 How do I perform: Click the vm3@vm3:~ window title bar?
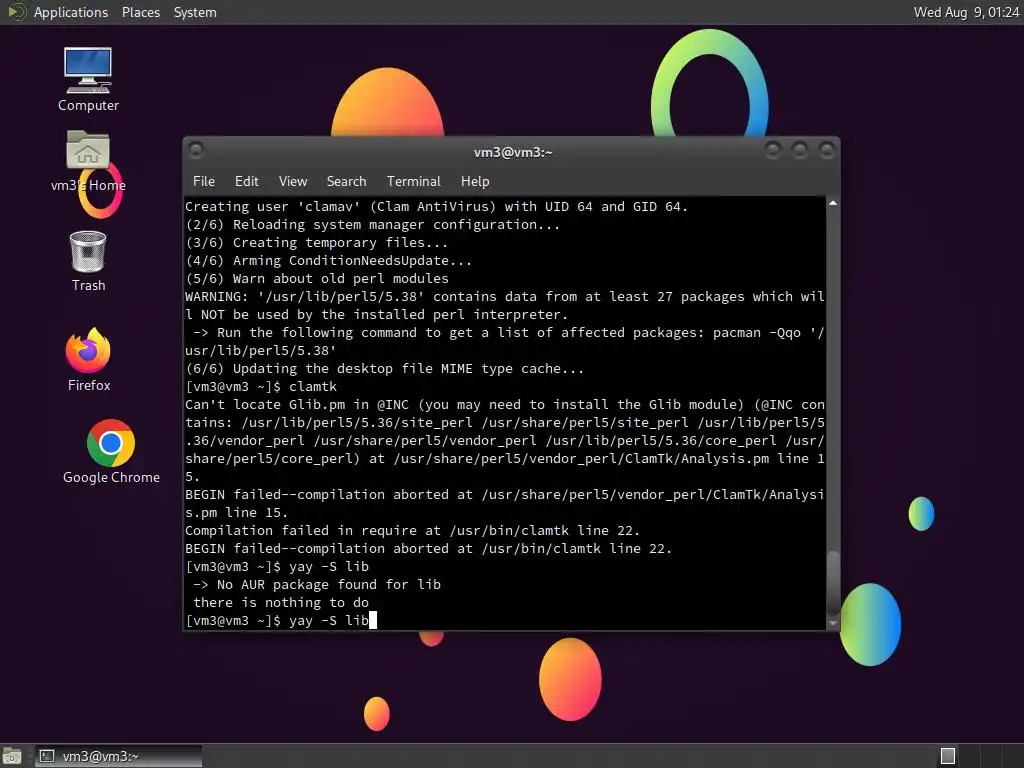(513, 152)
